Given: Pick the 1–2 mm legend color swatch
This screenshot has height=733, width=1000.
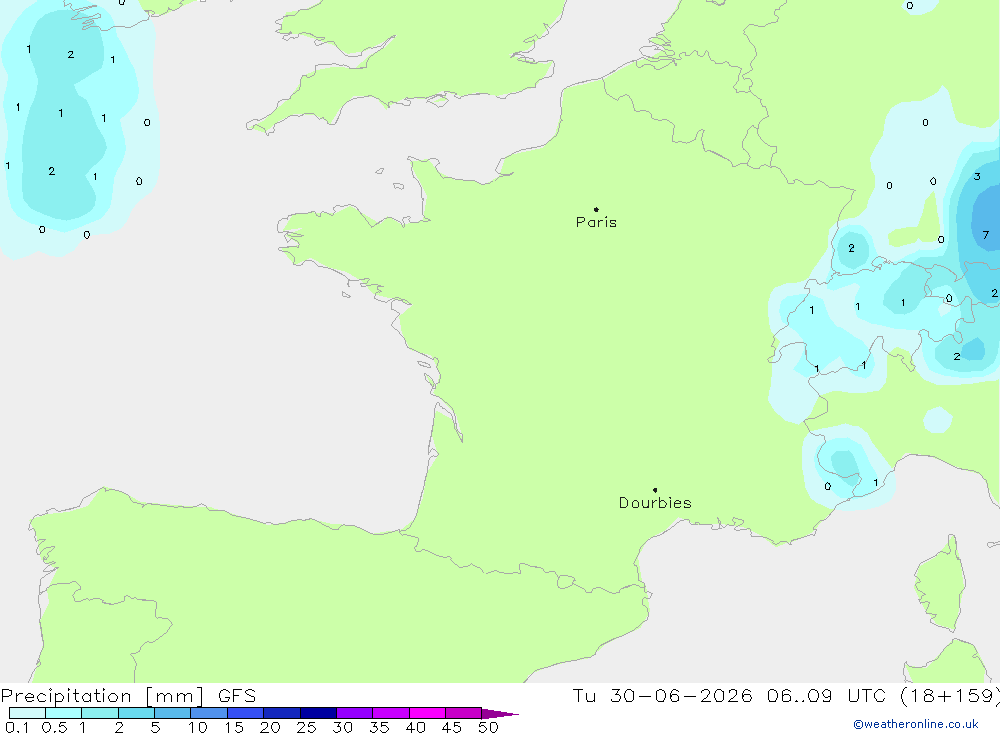Looking at the screenshot, I should [100, 713].
